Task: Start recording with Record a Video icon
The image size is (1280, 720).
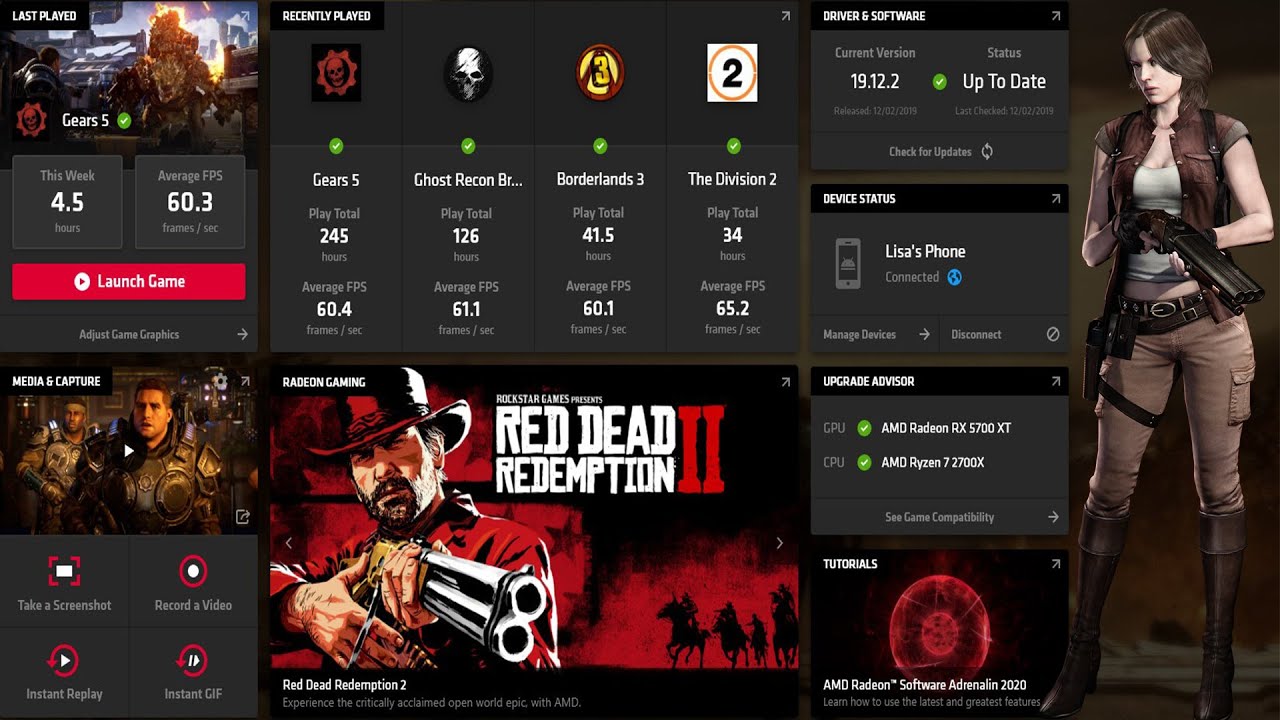Action: coord(193,571)
